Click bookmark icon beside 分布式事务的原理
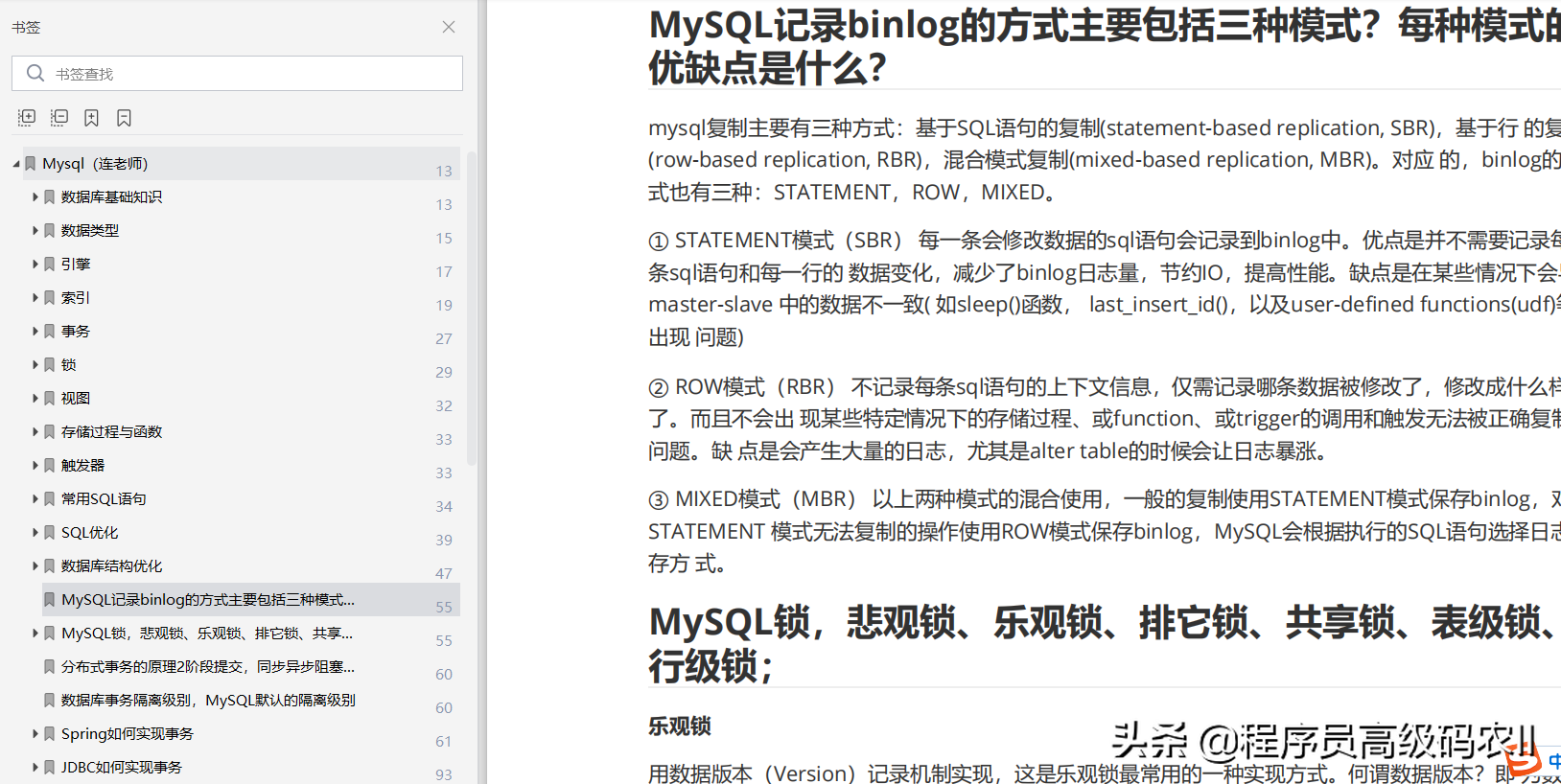Screen dimensions: 1561x784 [50, 666]
